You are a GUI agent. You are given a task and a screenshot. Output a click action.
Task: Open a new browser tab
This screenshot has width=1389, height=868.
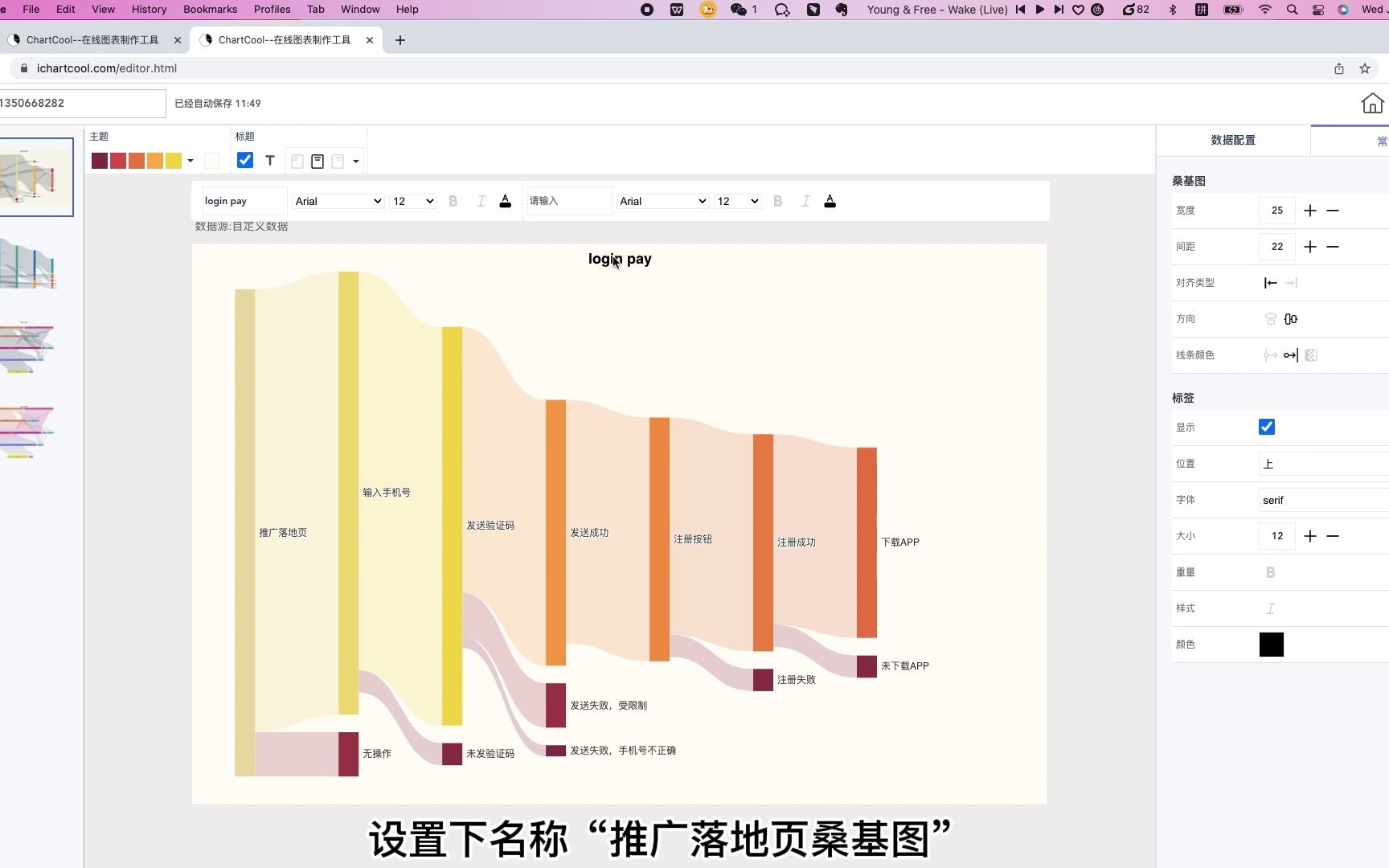tap(400, 40)
